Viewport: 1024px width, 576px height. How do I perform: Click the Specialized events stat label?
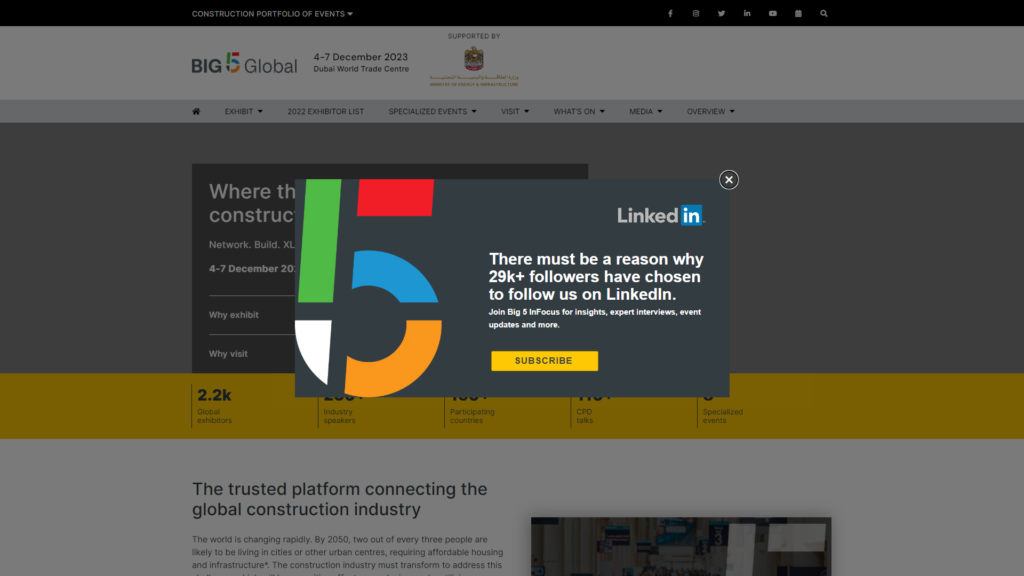pos(722,416)
